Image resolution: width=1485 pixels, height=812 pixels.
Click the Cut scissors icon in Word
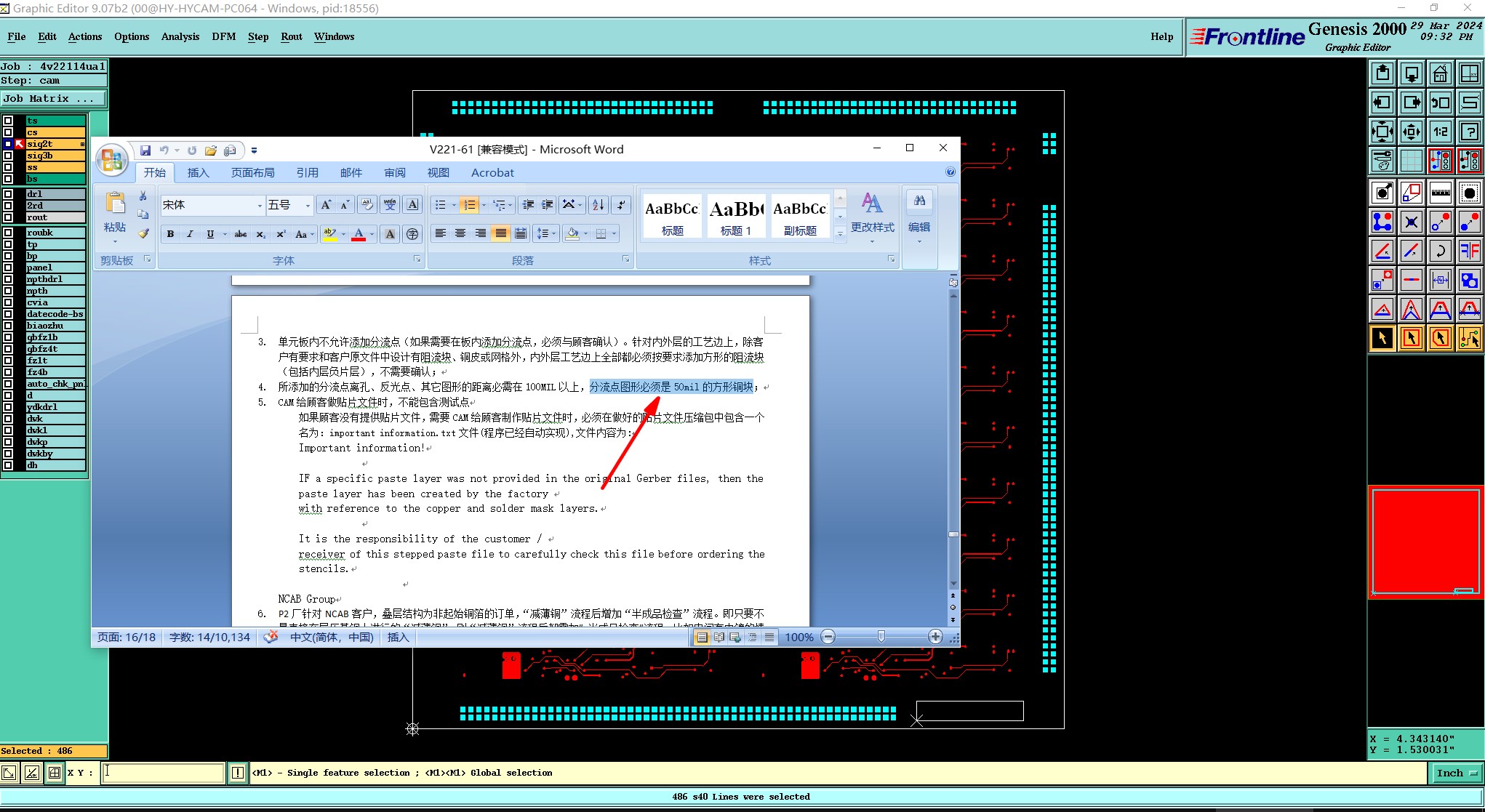pyautogui.click(x=143, y=196)
